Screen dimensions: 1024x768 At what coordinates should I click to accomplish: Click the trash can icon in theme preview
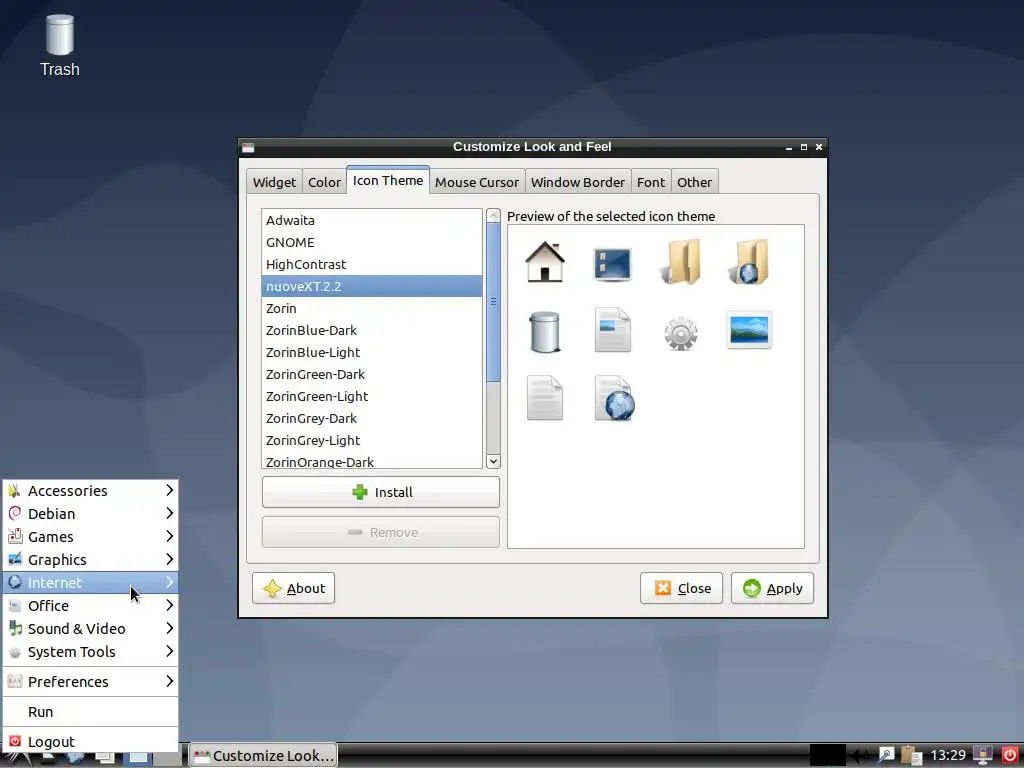pyautogui.click(x=545, y=332)
